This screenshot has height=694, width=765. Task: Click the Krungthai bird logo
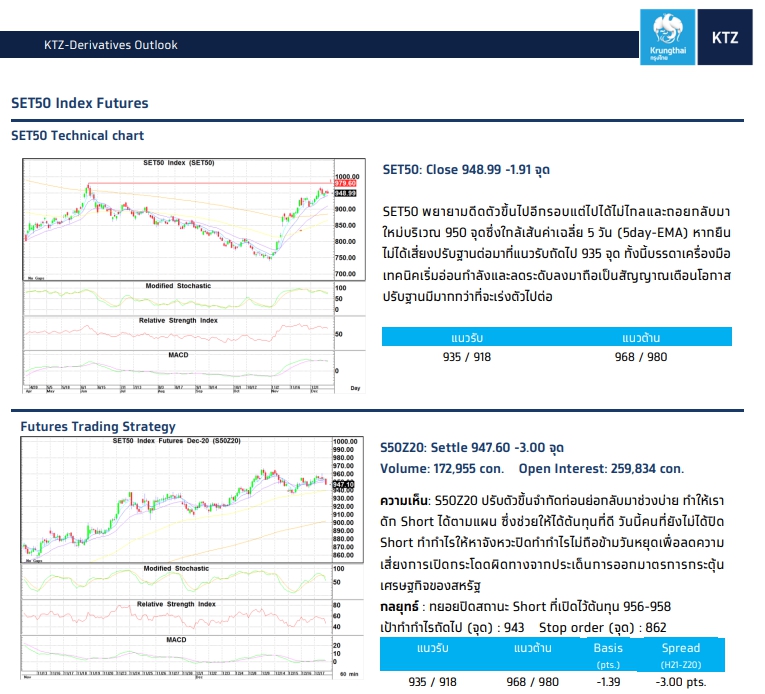(667, 37)
